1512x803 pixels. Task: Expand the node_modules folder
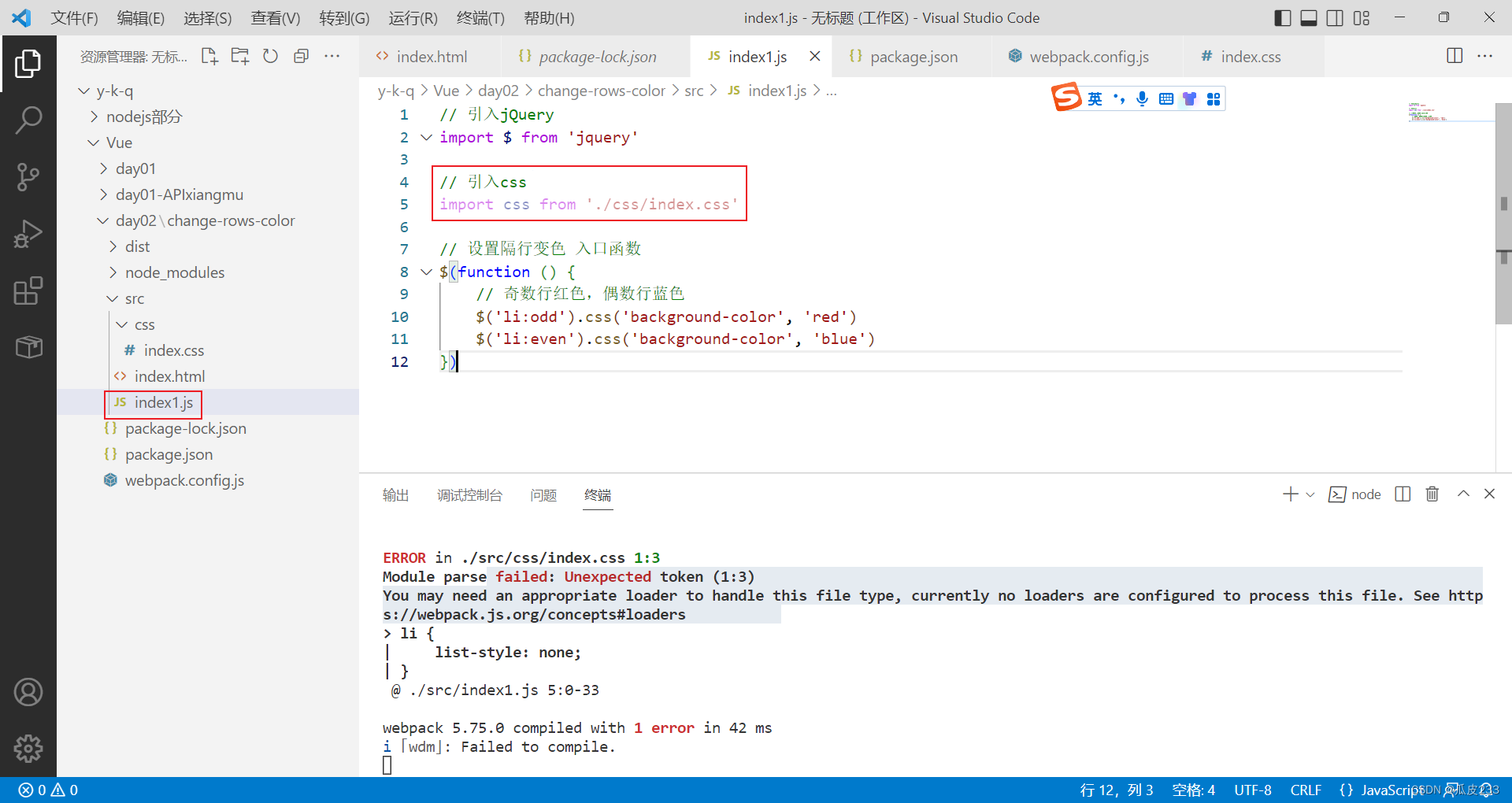(113, 272)
